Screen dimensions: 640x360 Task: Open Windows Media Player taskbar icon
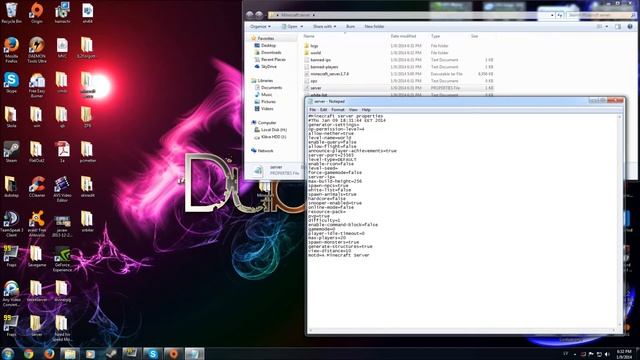(x=90, y=353)
